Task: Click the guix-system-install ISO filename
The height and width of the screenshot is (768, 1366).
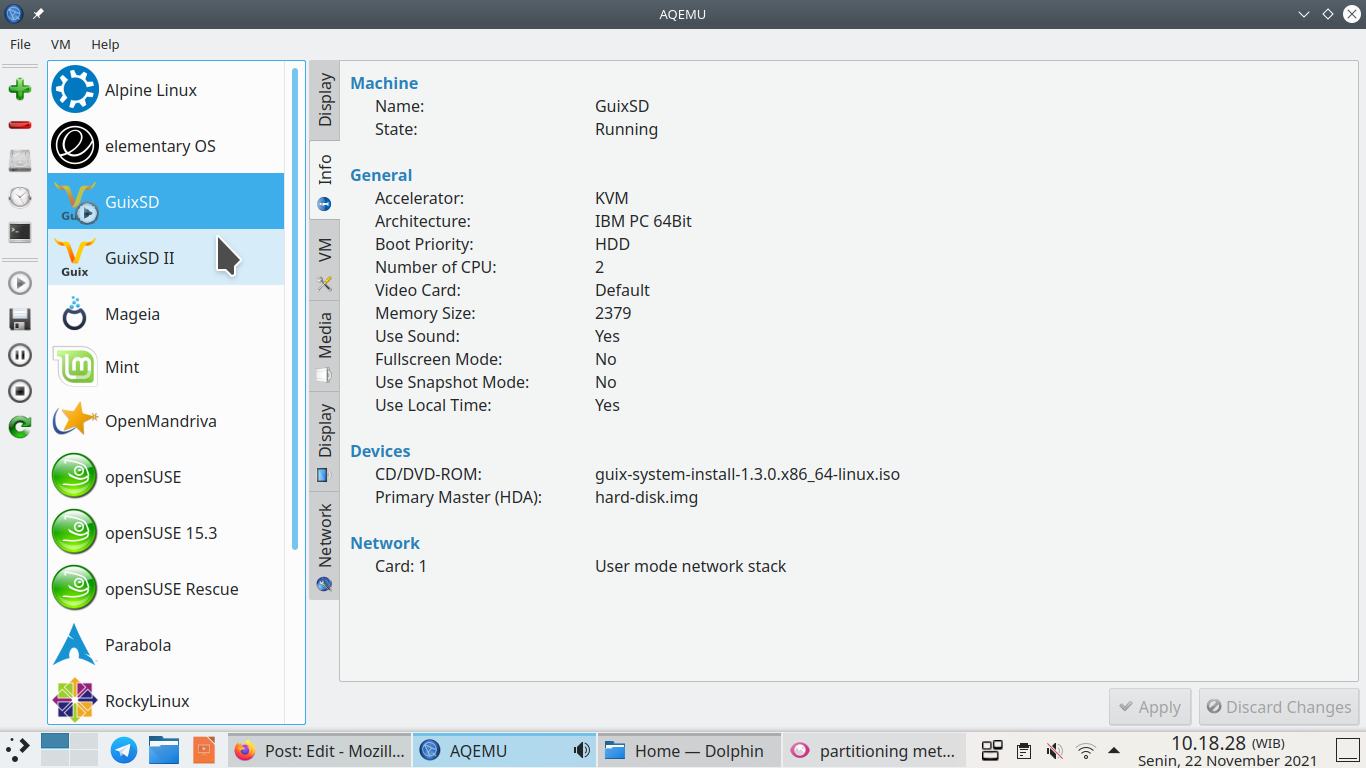Action: tap(747, 474)
